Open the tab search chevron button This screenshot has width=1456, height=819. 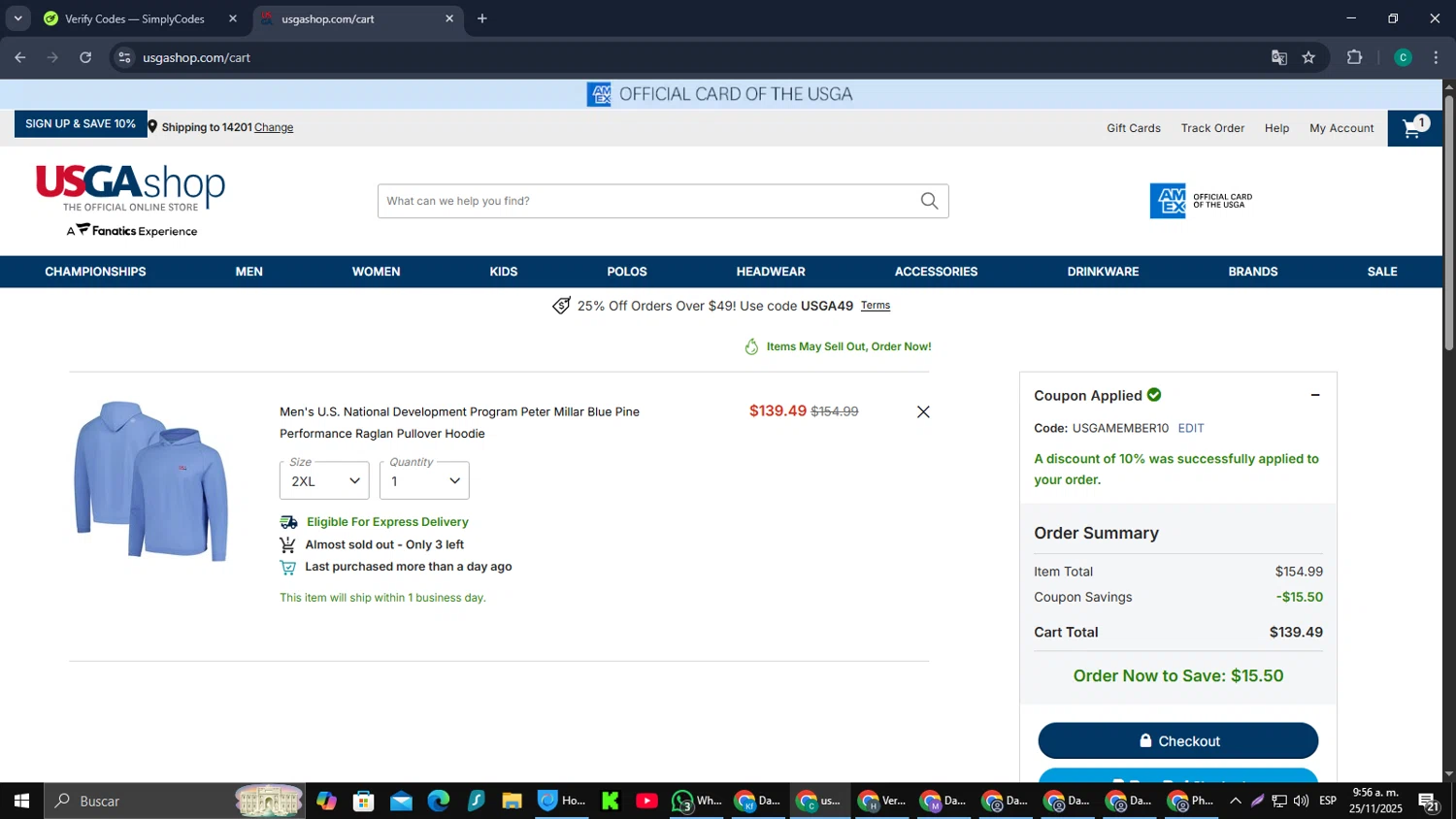coord(17,18)
